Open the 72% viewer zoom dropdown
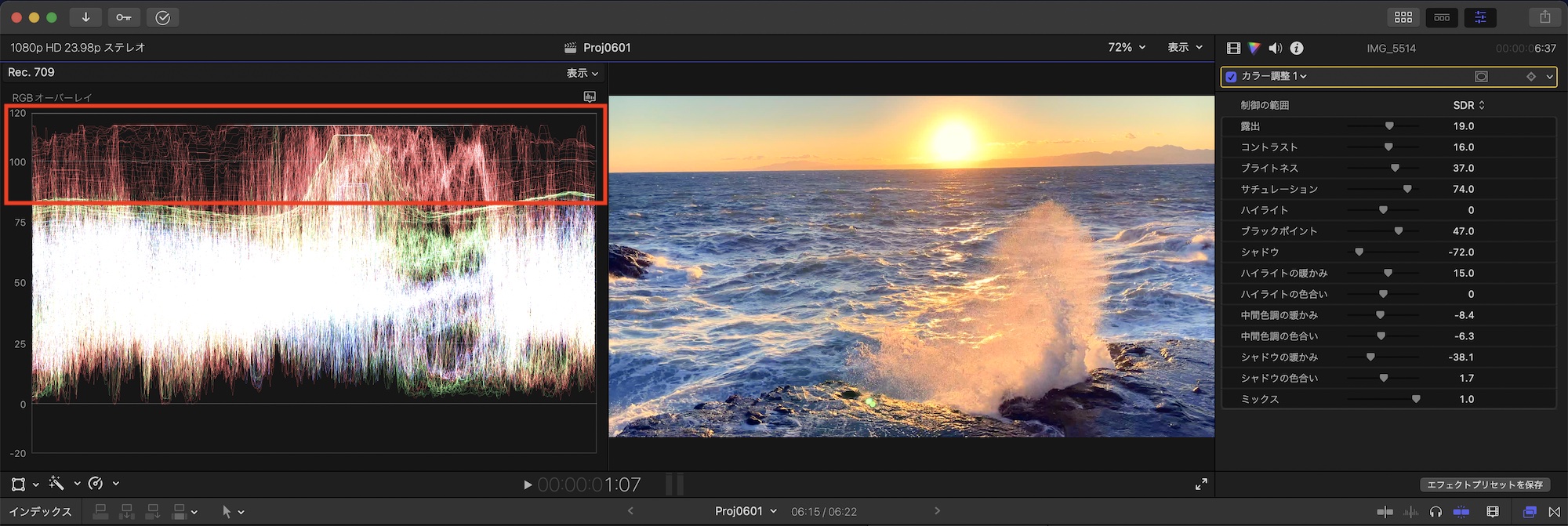 coord(1126,48)
